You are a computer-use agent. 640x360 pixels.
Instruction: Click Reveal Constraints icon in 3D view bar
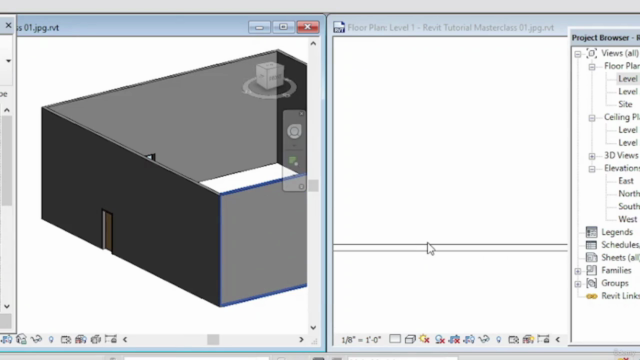coord(111,339)
